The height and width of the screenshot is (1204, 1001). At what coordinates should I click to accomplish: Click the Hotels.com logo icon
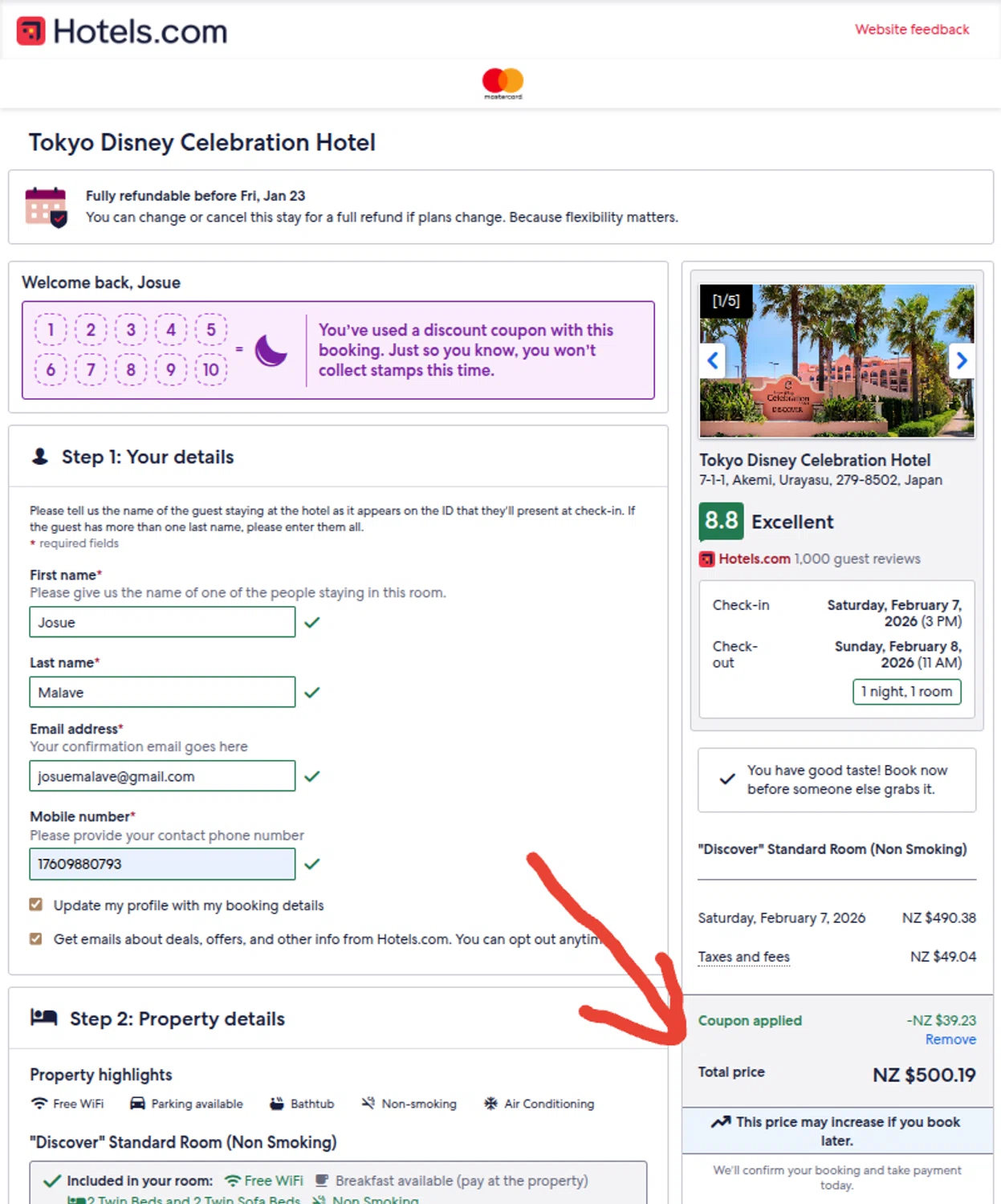coord(31,31)
